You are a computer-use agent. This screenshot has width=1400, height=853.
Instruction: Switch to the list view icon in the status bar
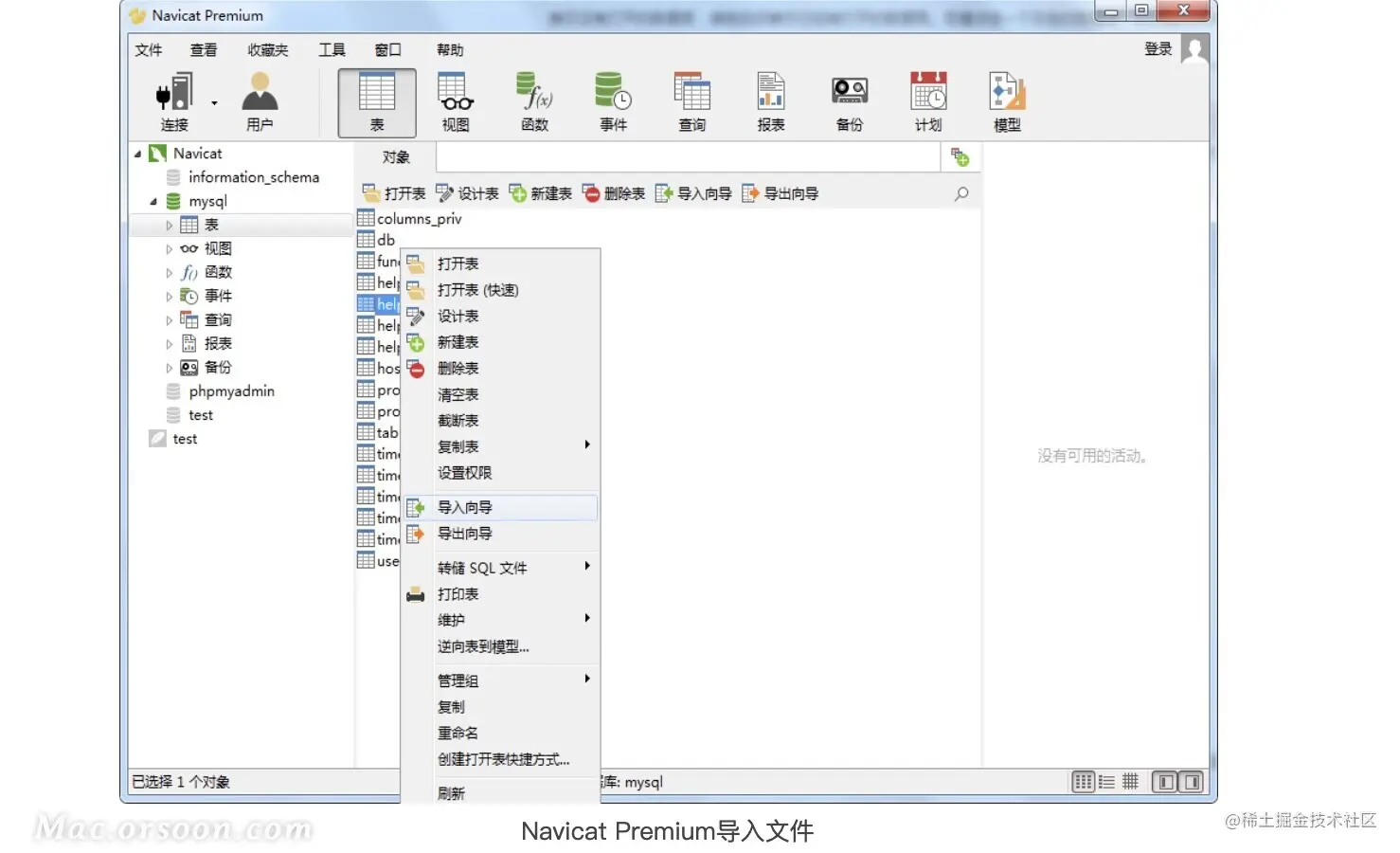tap(1106, 782)
